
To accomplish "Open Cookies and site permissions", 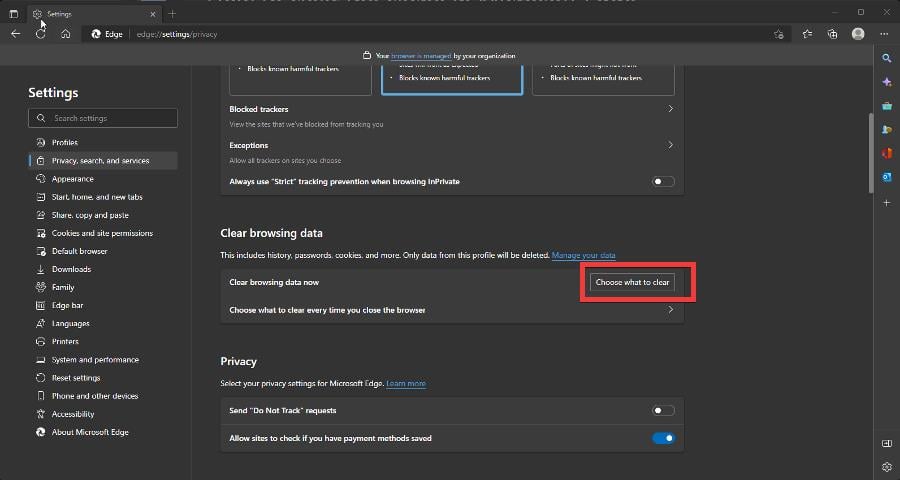I will point(103,233).
